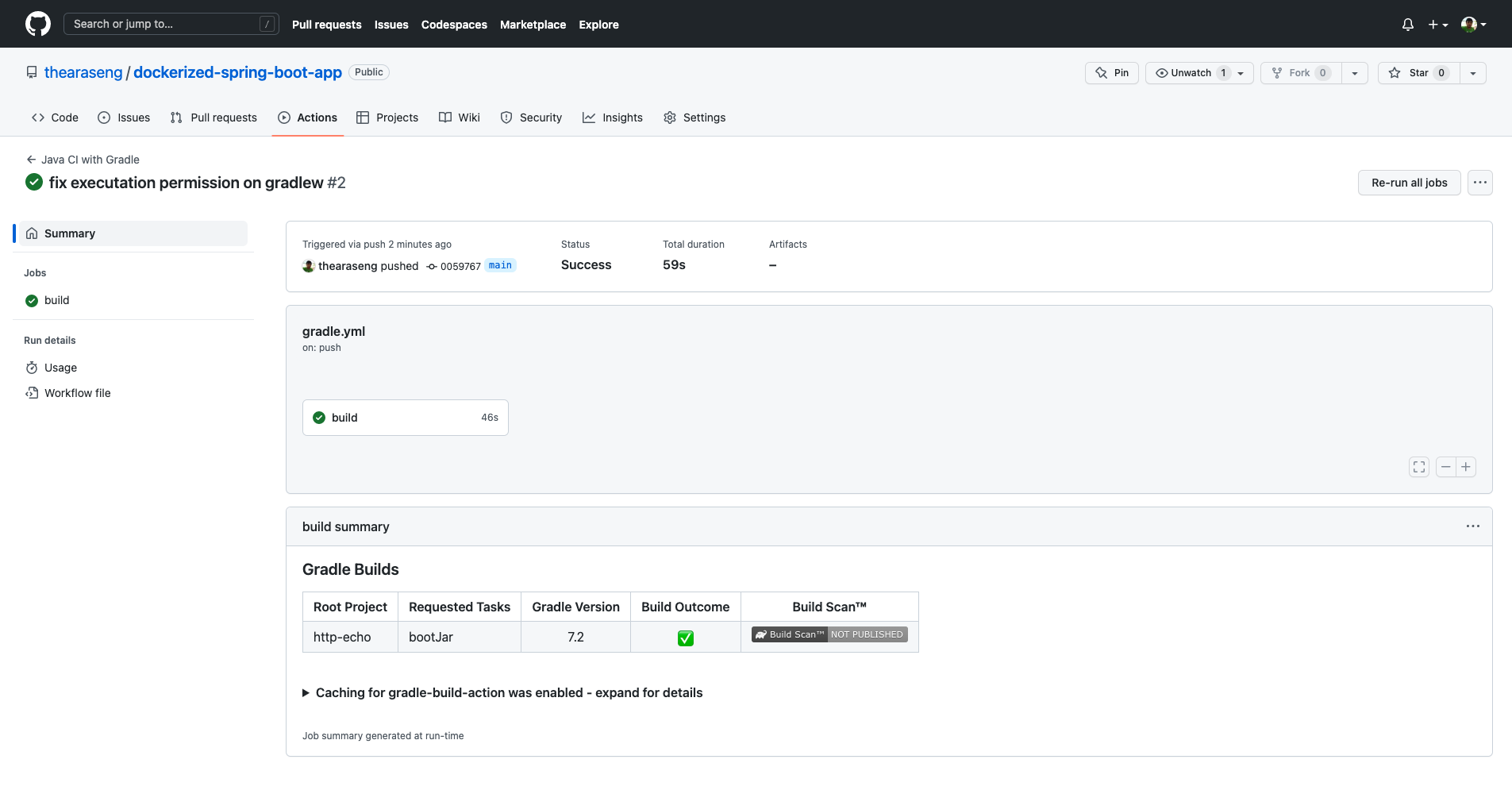Switch to the repository Issues tab
This screenshot has width=1512, height=794.
tap(124, 118)
